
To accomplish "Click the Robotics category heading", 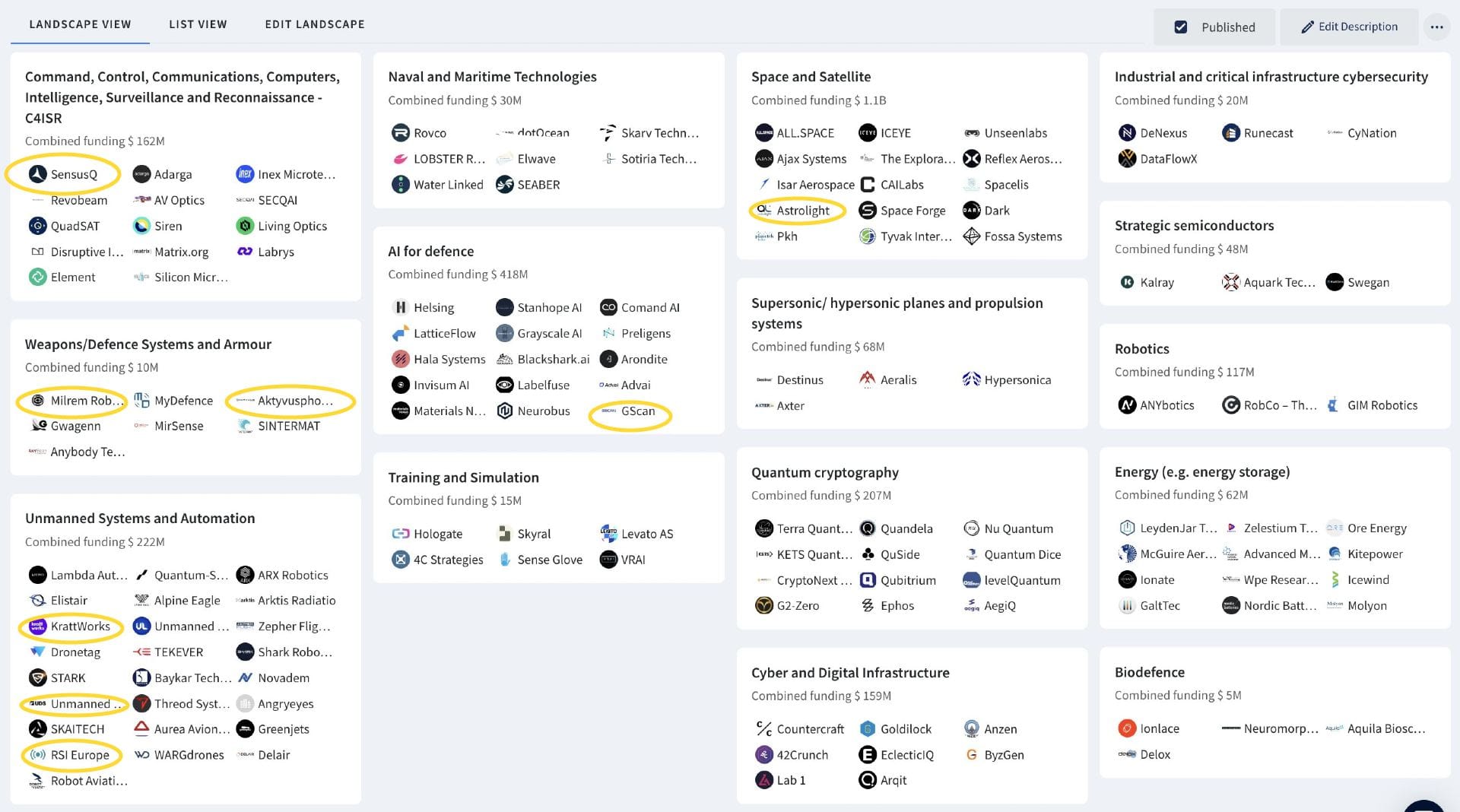I will pos(1142,349).
